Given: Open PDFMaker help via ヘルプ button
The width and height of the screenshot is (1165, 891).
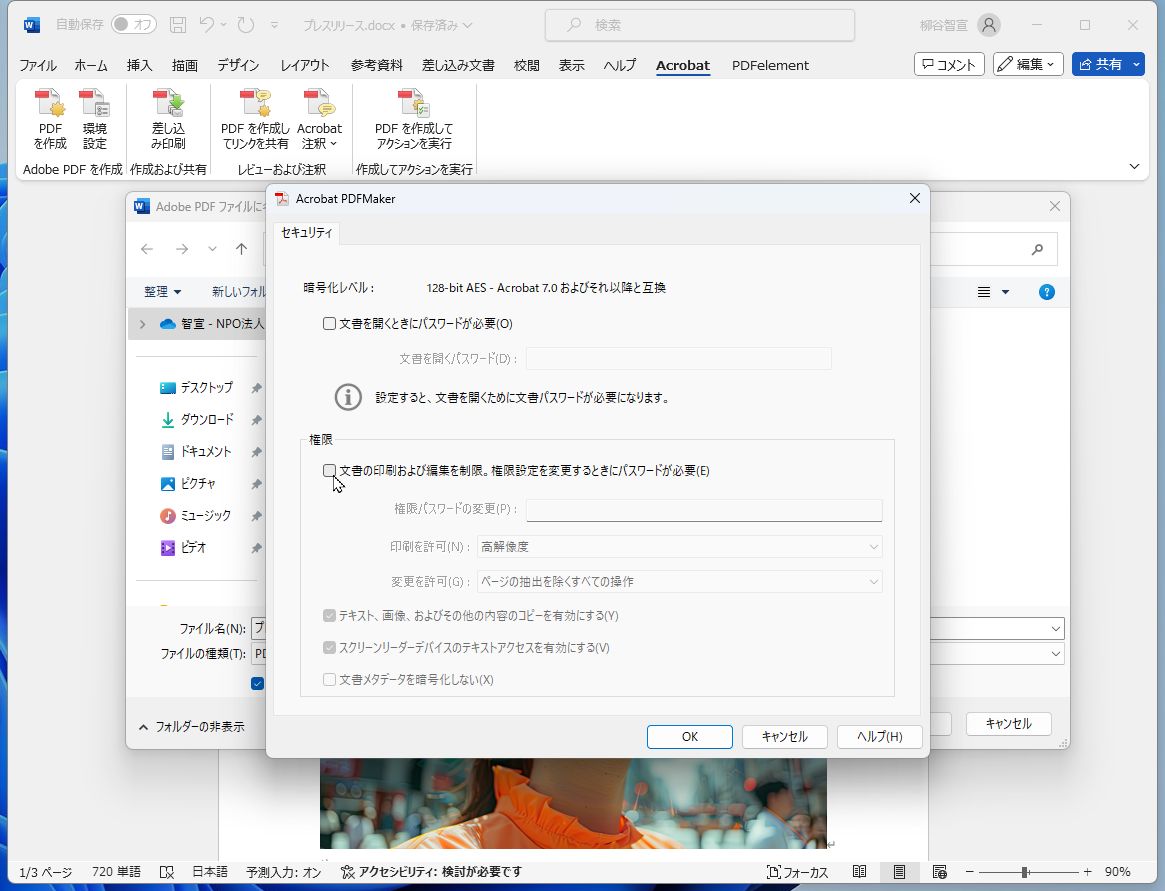Looking at the screenshot, I should tap(879, 736).
